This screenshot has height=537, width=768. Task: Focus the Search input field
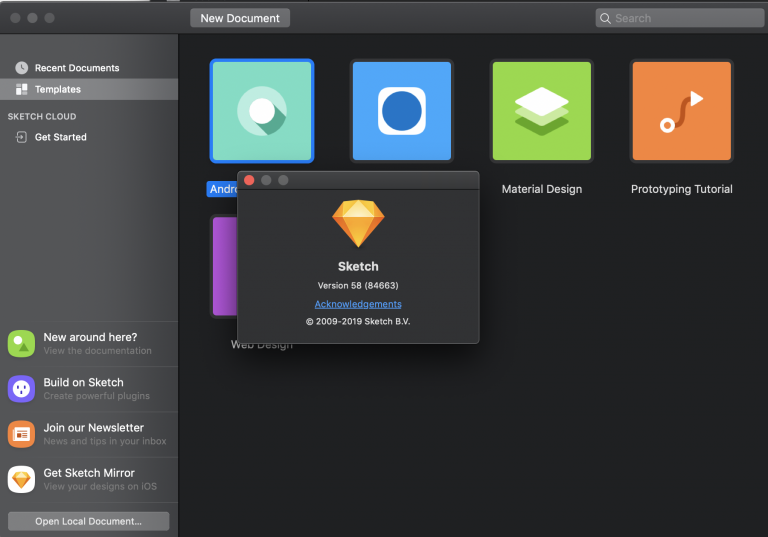(x=680, y=18)
